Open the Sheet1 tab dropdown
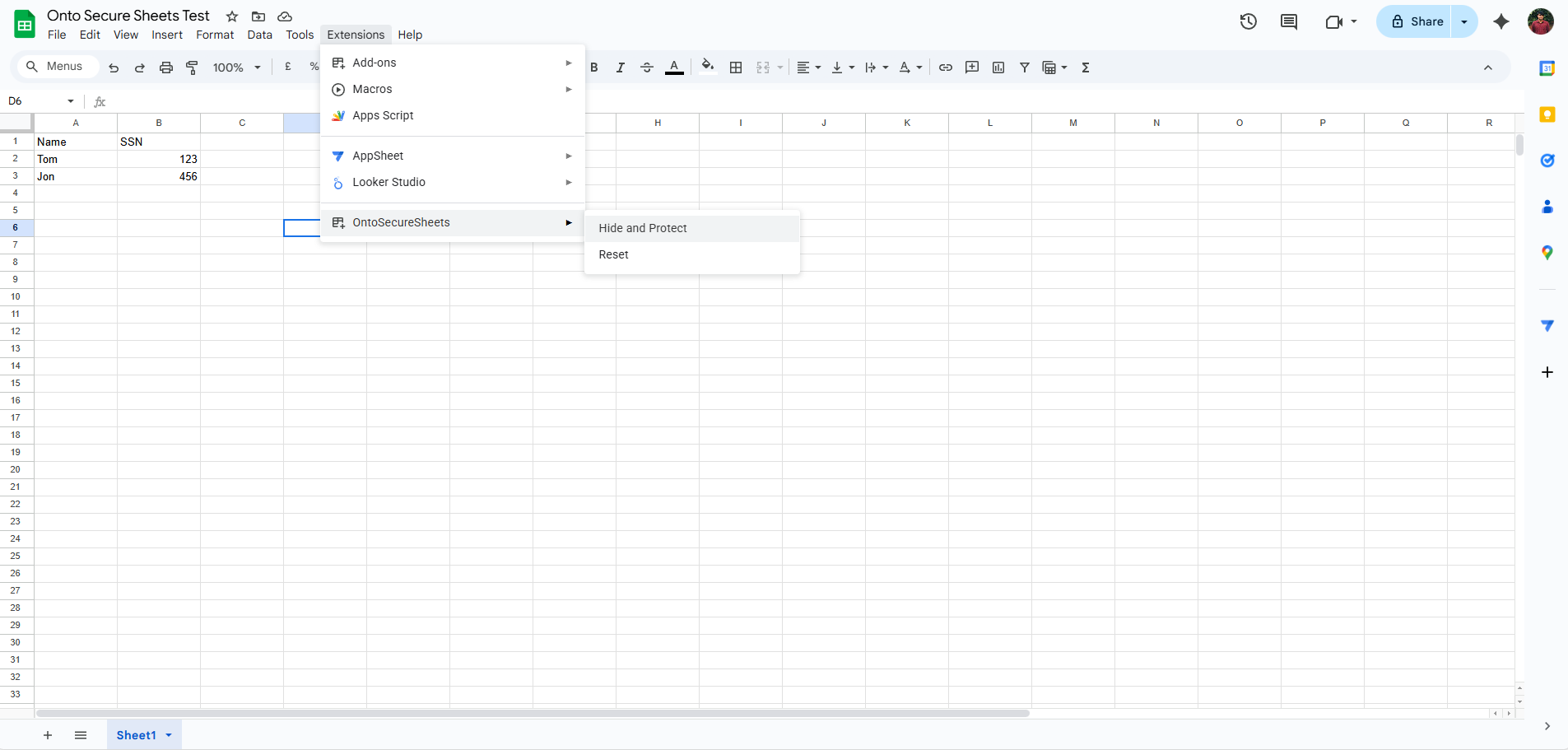The image size is (1568, 750). pyautogui.click(x=168, y=734)
